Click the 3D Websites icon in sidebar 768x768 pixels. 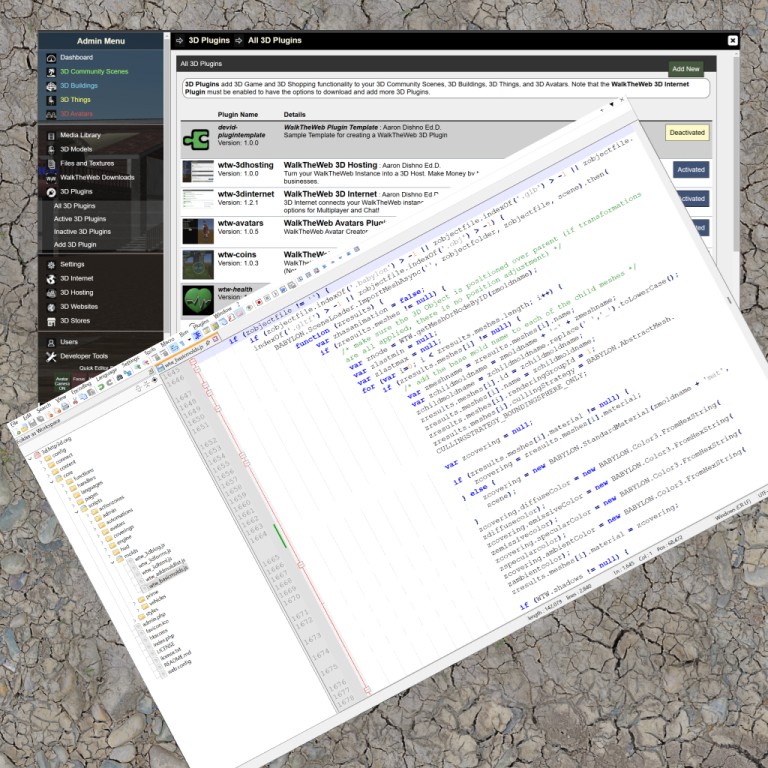[51, 308]
